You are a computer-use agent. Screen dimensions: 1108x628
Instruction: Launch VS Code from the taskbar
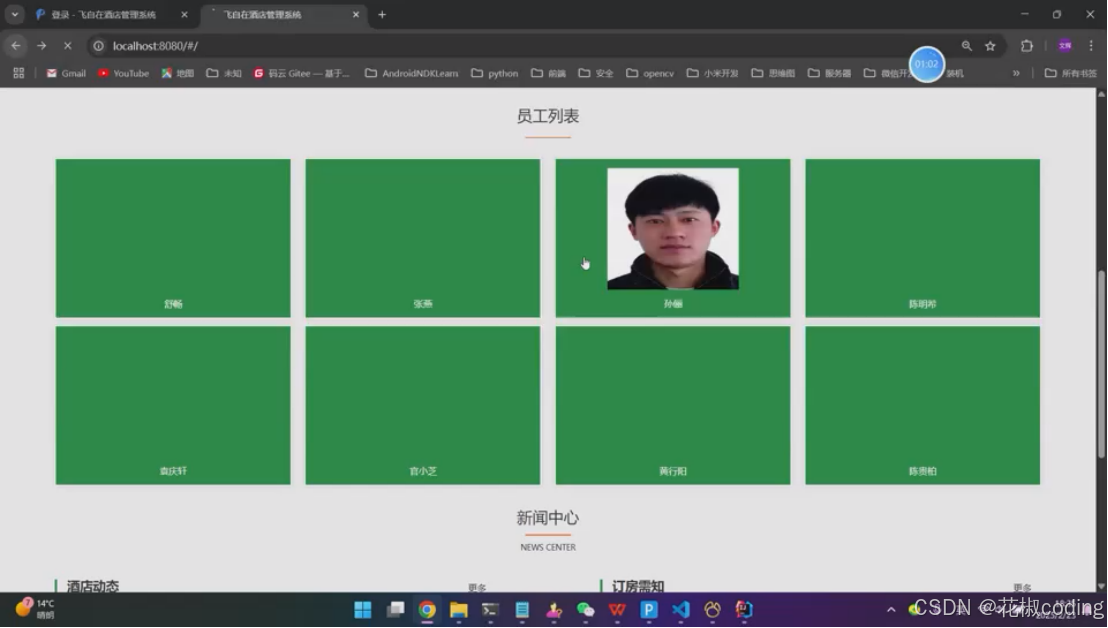(x=681, y=610)
